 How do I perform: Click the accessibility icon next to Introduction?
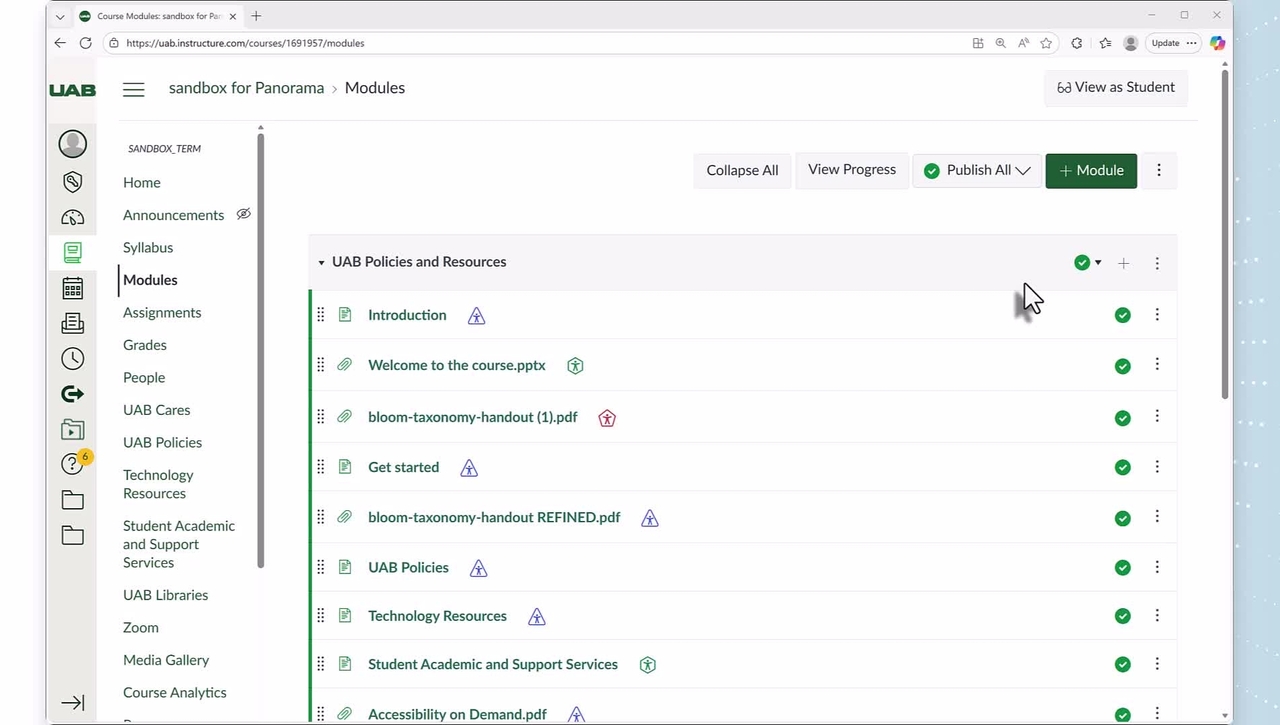[x=476, y=316]
